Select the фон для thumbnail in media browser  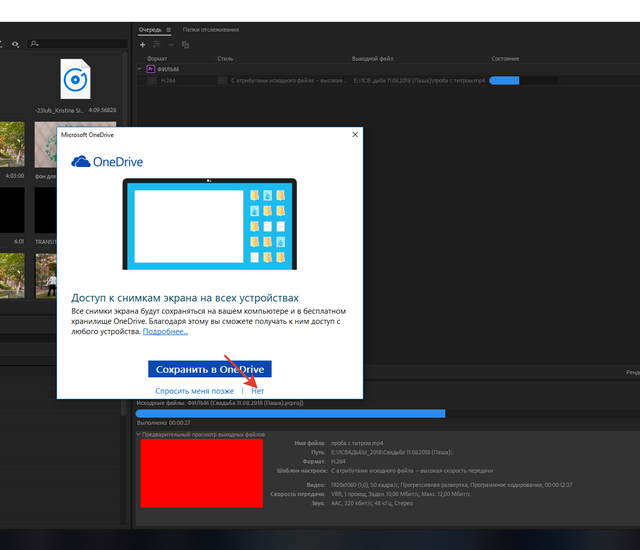tap(46, 145)
